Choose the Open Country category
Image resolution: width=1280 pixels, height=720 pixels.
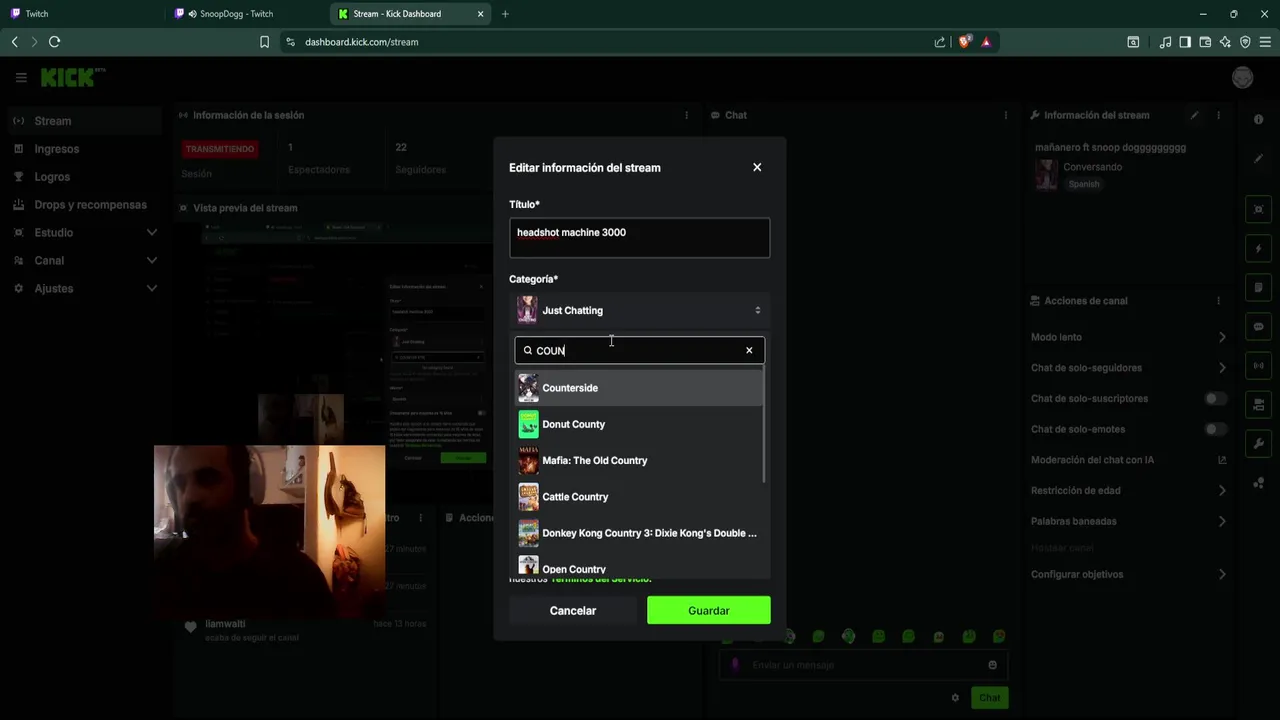639,567
